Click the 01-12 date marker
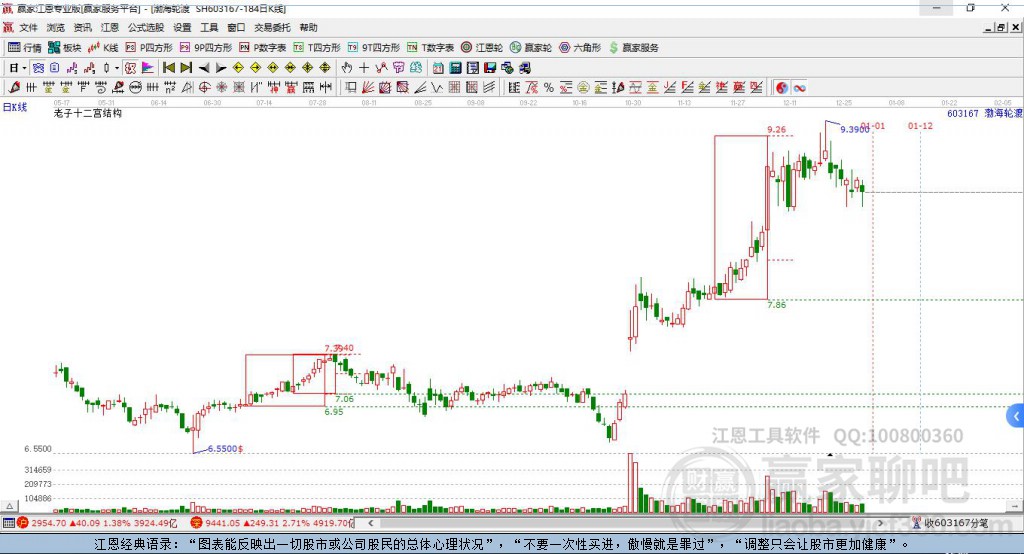This screenshot has height=554, width=1024. (x=920, y=125)
